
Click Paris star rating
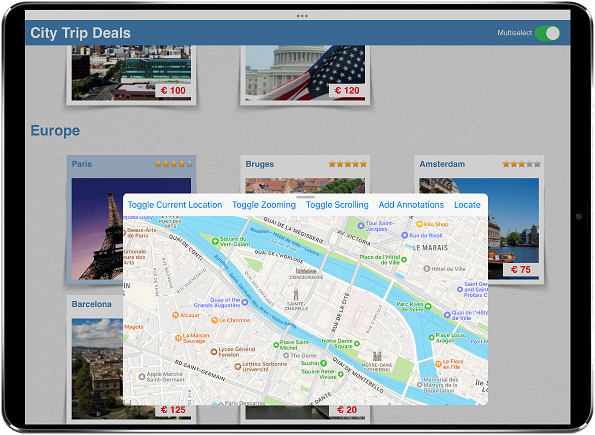pyautogui.click(x=174, y=164)
